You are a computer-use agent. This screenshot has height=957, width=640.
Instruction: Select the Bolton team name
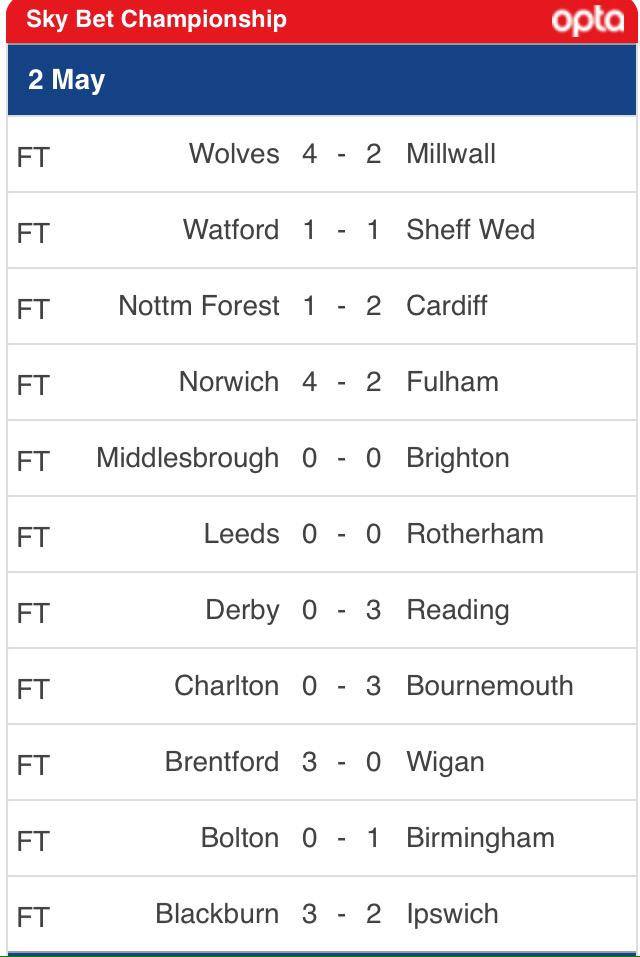240,838
